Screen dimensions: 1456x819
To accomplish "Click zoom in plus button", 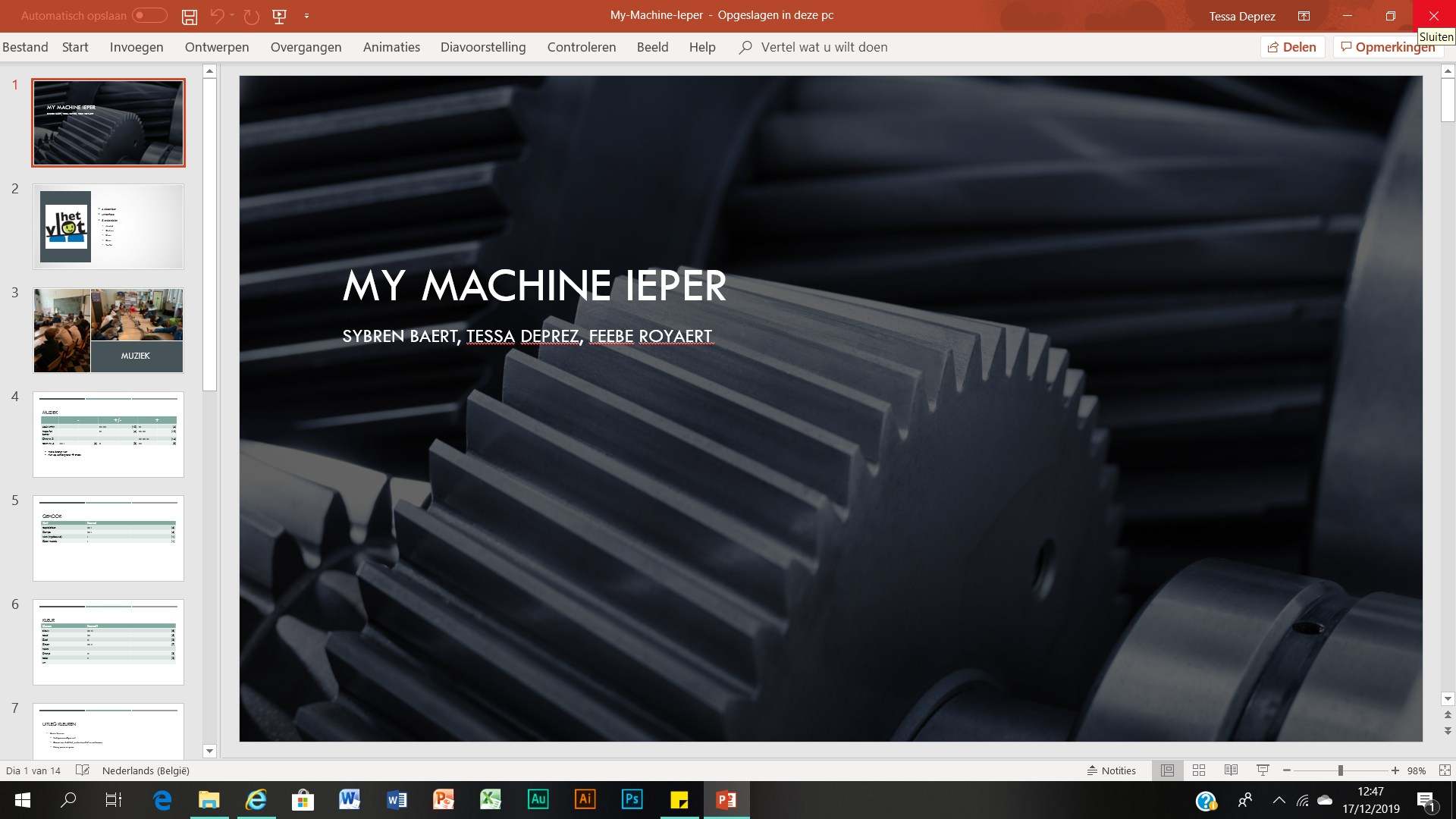I will (1395, 770).
